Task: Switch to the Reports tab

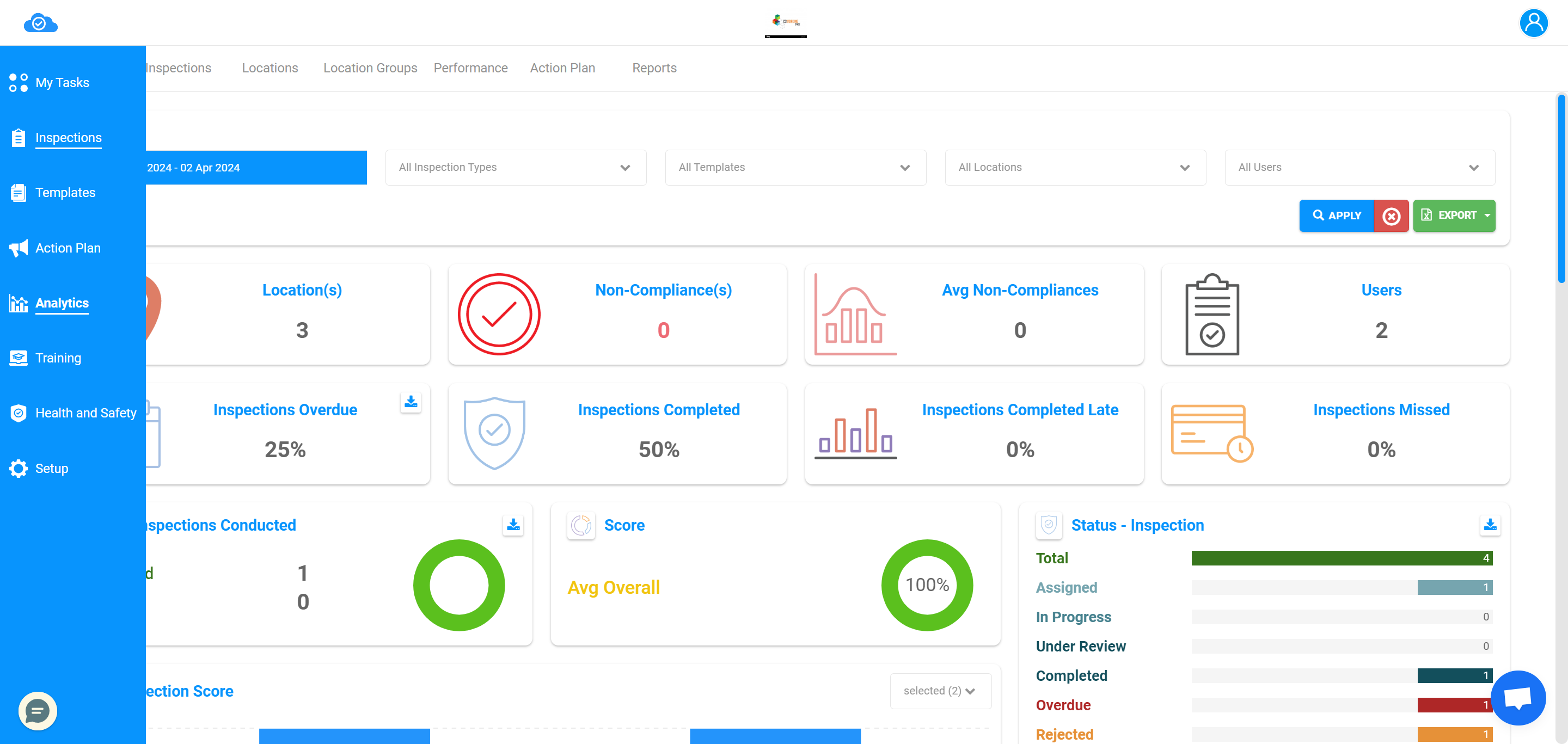Action: [x=654, y=67]
